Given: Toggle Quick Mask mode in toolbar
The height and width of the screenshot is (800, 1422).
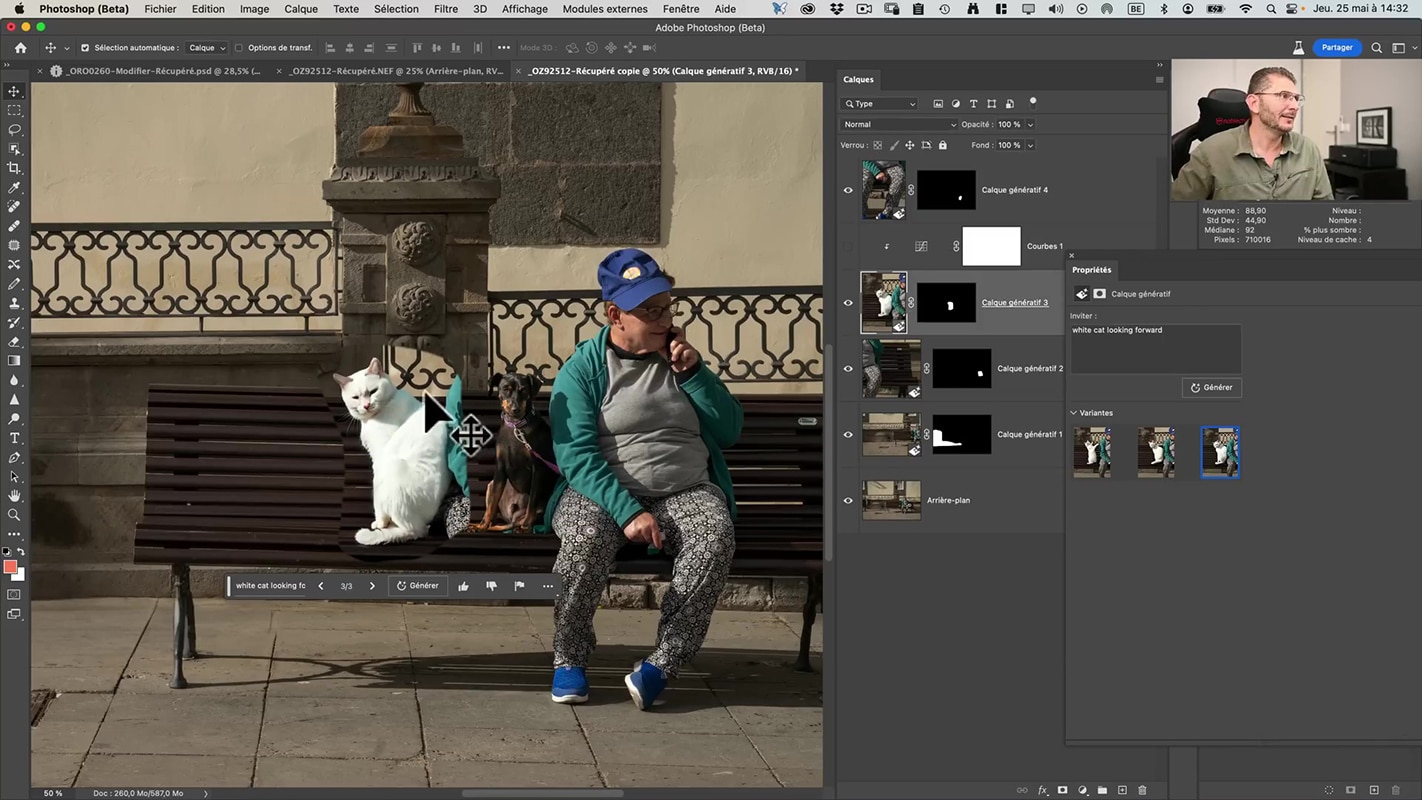Looking at the screenshot, I should click(x=14, y=594).
